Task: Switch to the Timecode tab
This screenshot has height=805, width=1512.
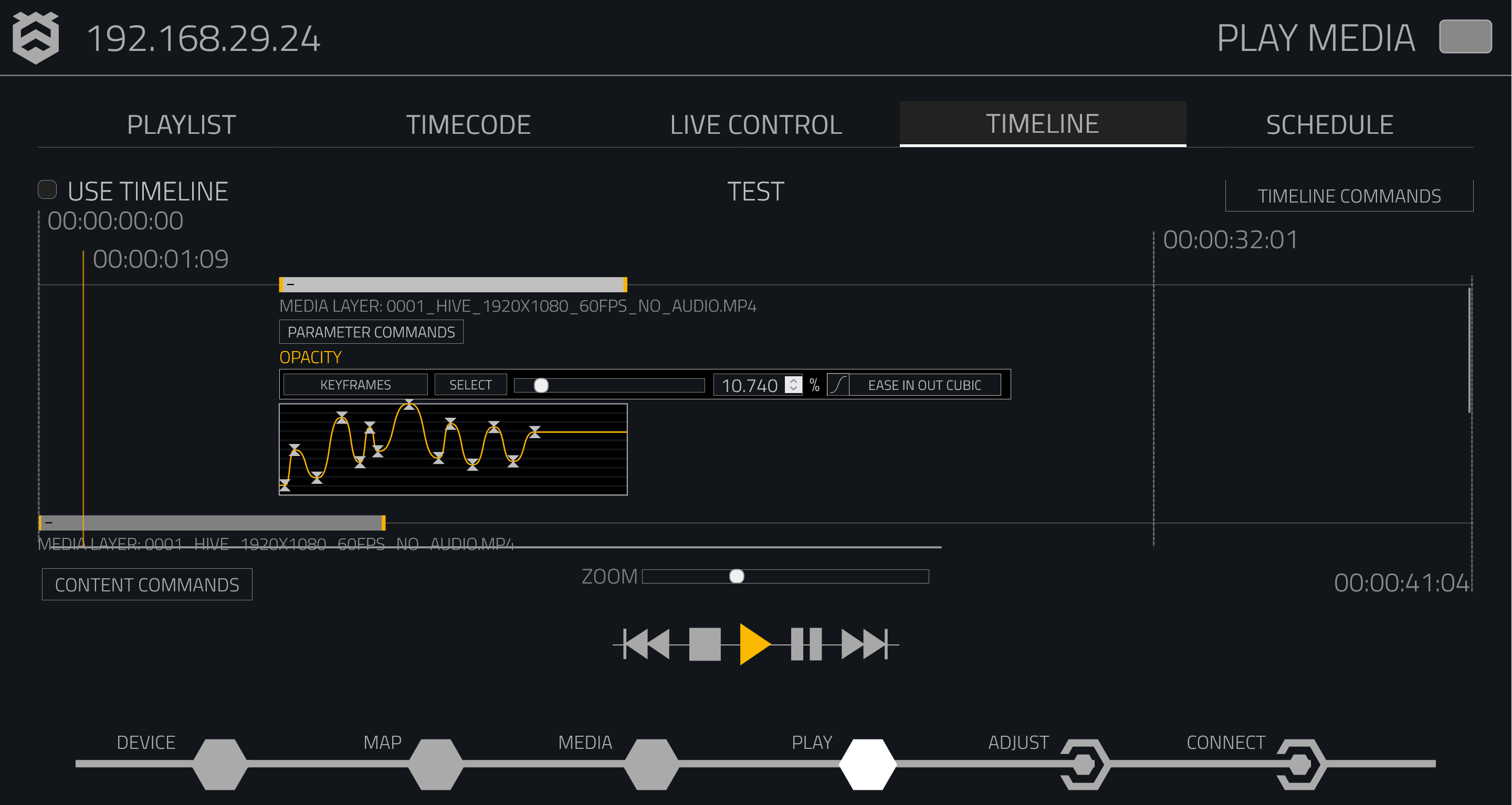Action: pos(468,124)
